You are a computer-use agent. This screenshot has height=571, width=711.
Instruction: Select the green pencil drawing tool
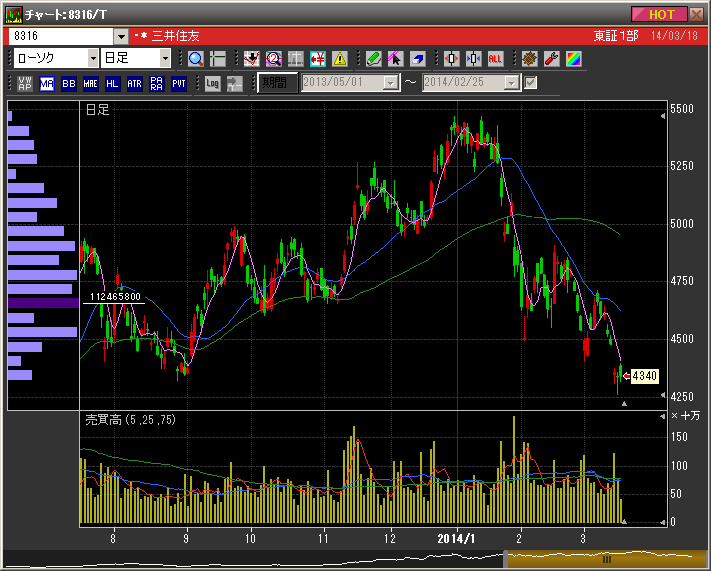click(x=372, y=59)
